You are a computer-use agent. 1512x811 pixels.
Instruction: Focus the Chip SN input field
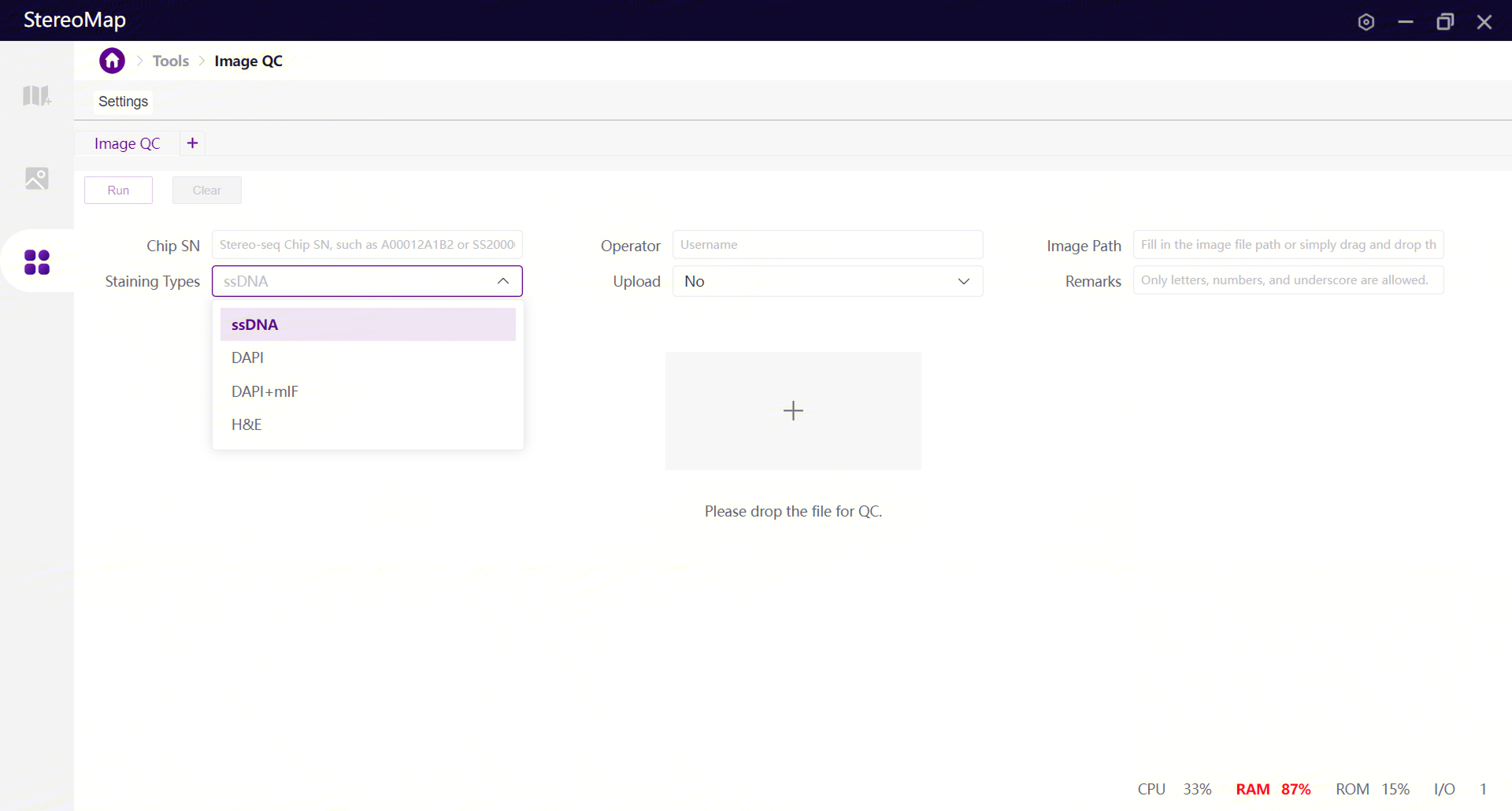click(x=367, y=244)
